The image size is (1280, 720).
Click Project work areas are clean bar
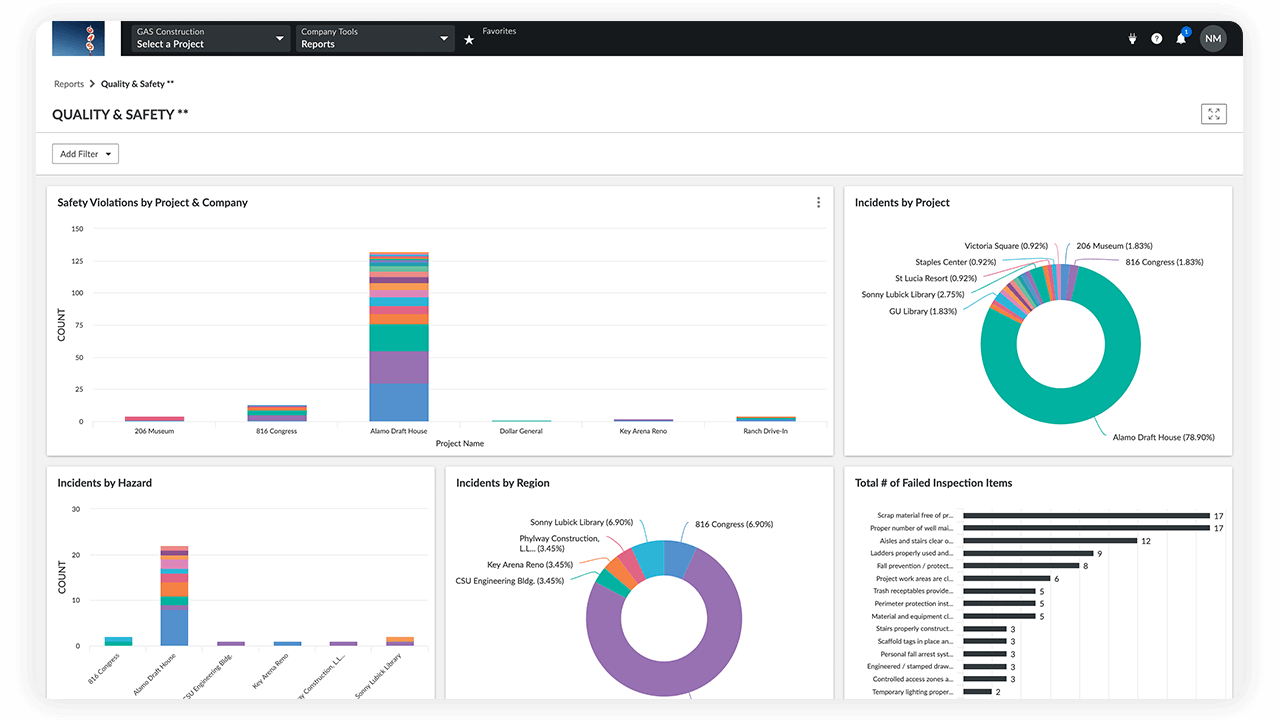point(1006,579)
